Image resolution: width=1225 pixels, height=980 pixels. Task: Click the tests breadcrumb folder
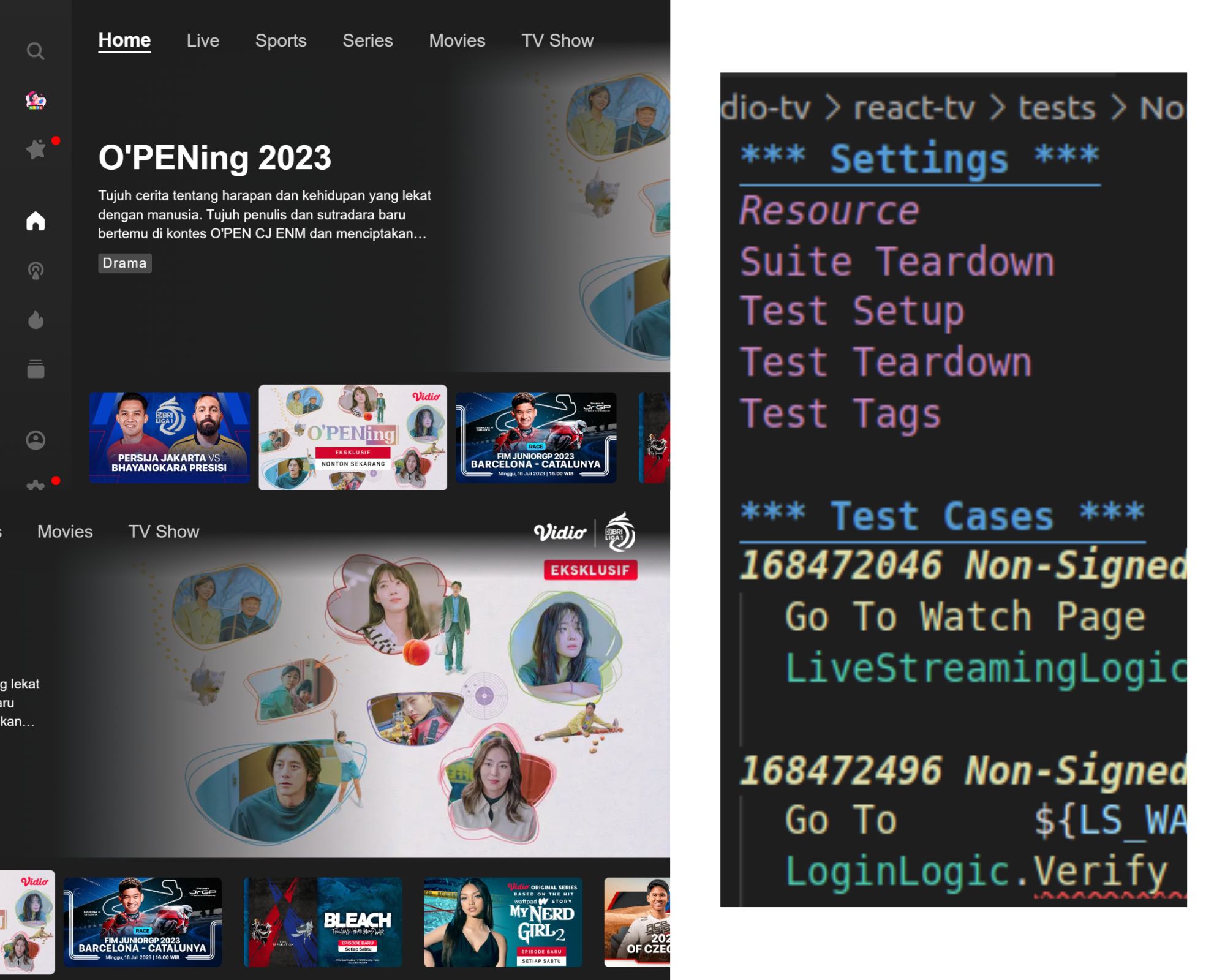pyautogui.click(x=1057, y=108)
